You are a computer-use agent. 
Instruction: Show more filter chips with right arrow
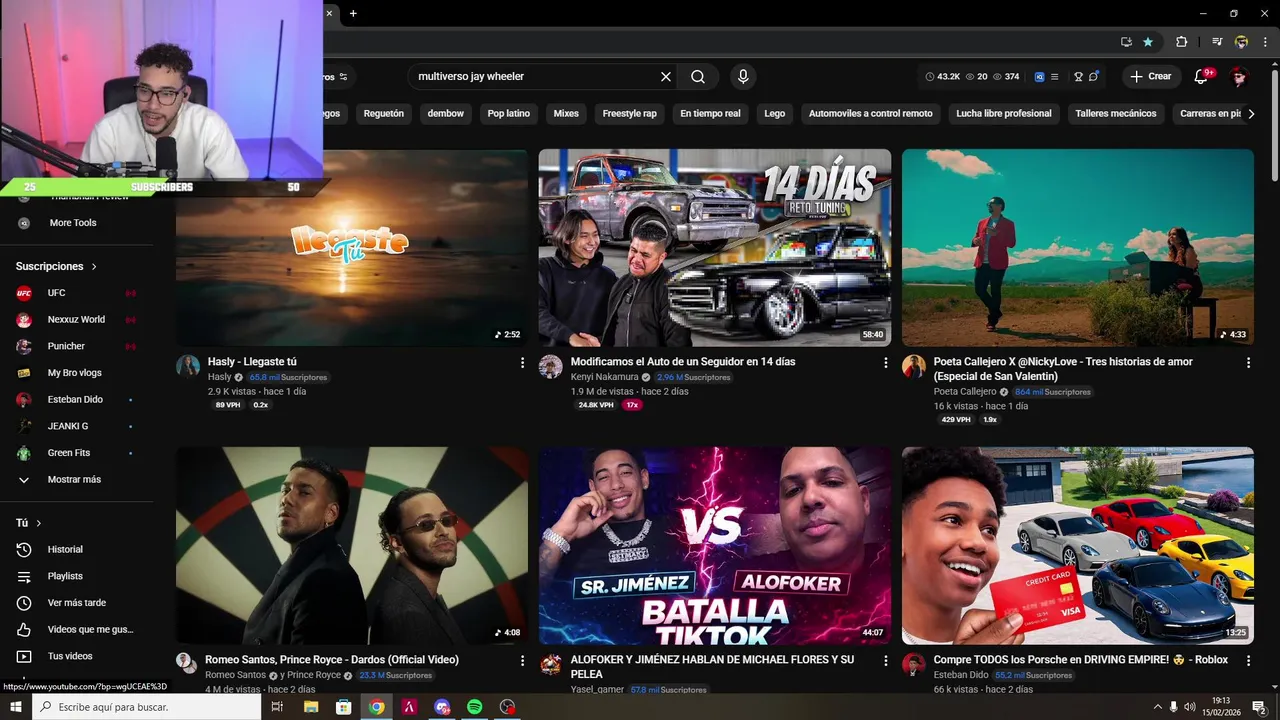(x=1251, y=114)
